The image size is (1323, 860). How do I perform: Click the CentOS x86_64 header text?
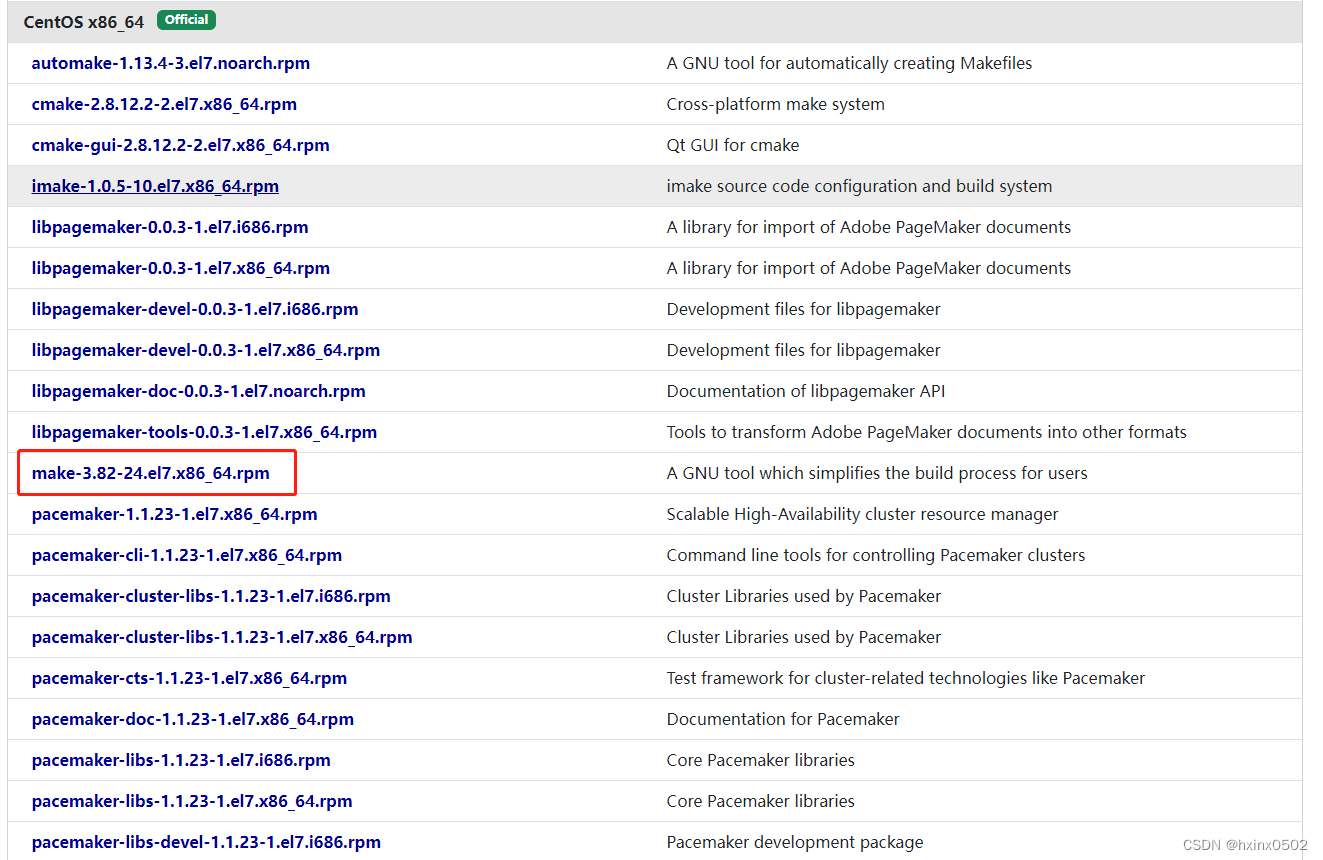click(84, 21)
